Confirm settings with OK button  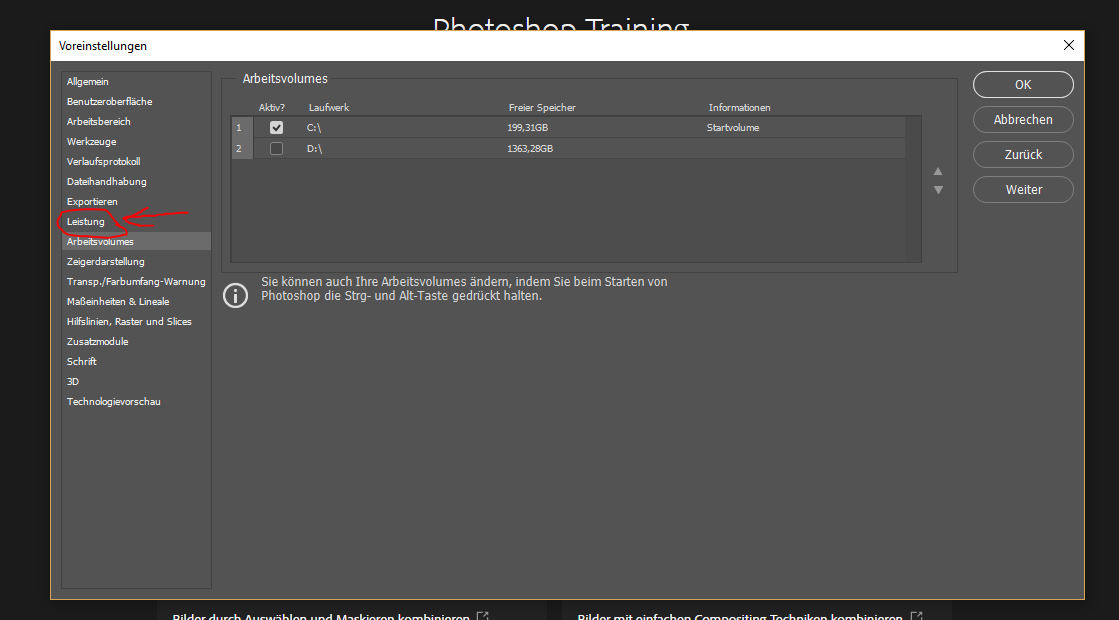1023,84
